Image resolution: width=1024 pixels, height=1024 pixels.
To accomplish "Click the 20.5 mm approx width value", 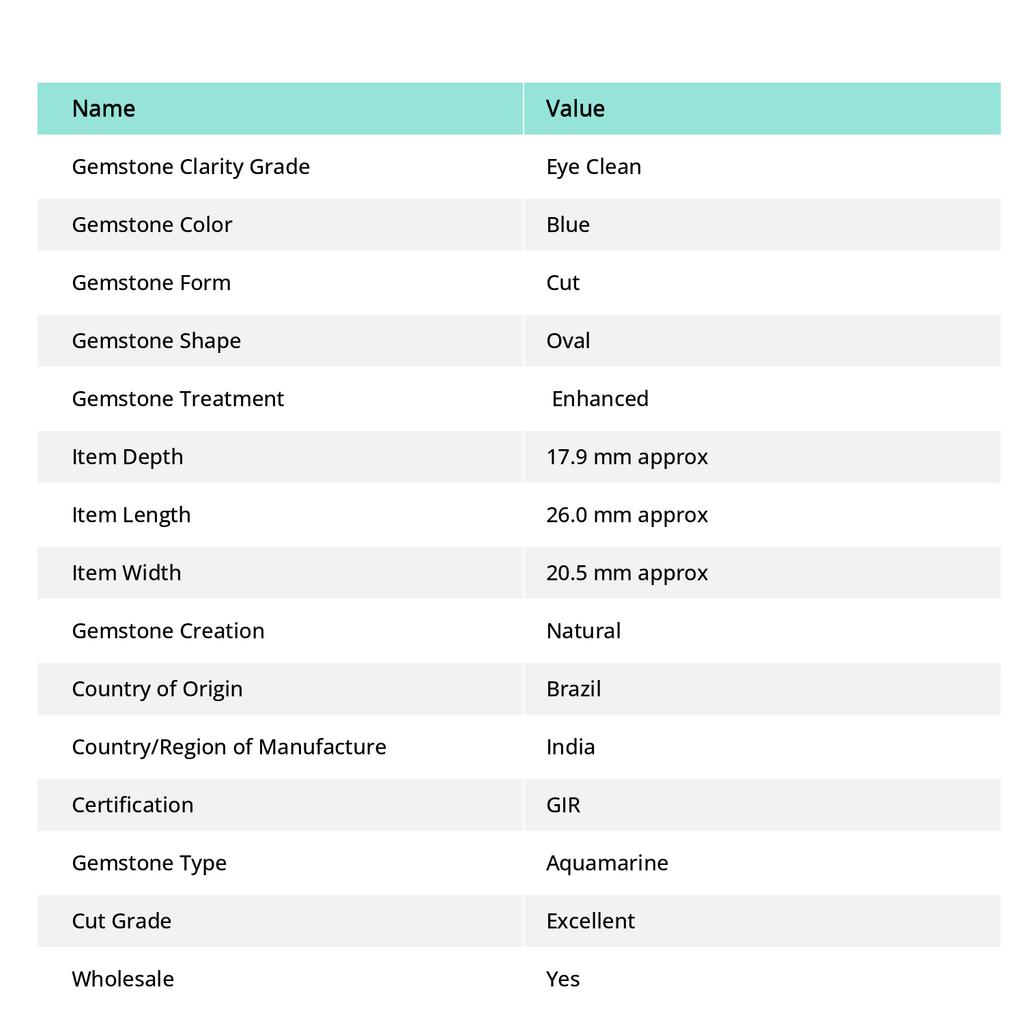I will tap(627, 573).
